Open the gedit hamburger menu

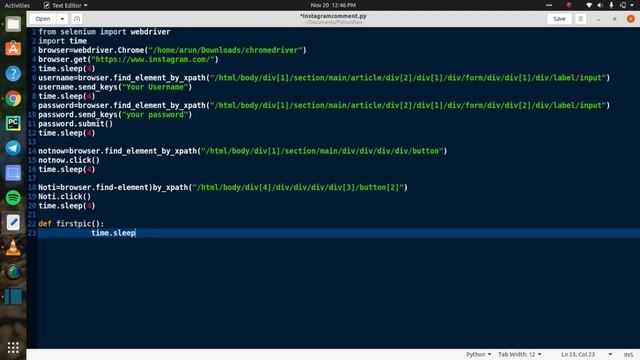[580, 19]
